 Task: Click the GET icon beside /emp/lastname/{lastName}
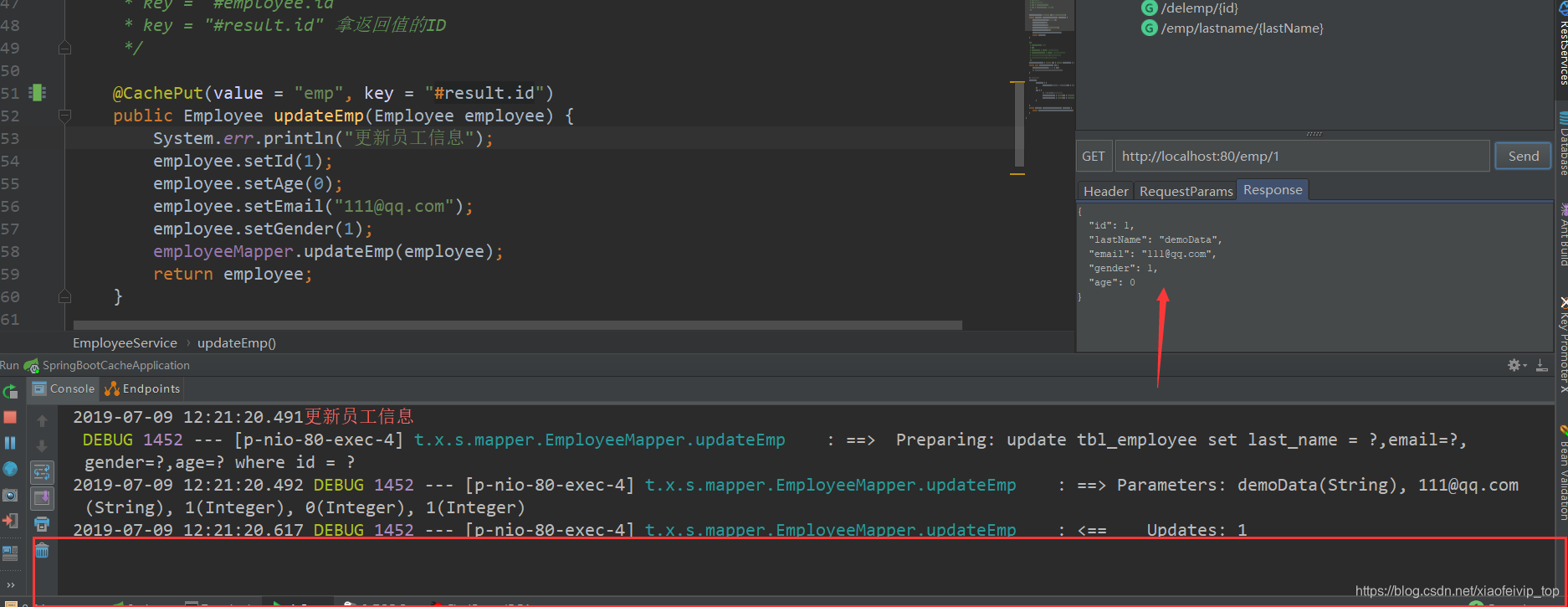point(1150,28)
